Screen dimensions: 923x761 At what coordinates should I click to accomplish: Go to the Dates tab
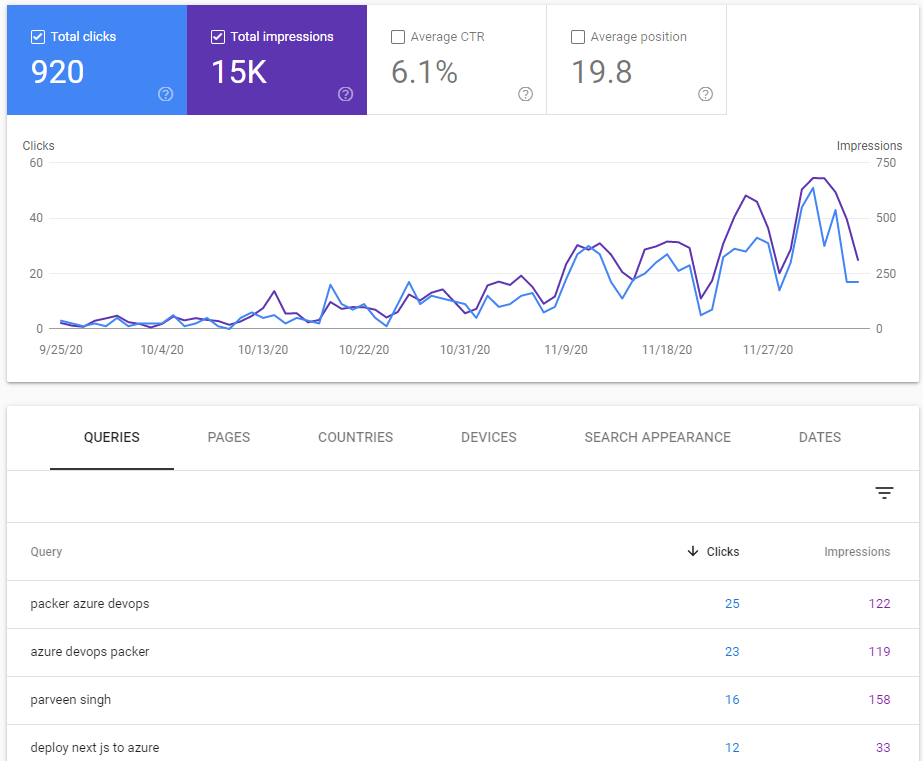click(x=820, y=437)
